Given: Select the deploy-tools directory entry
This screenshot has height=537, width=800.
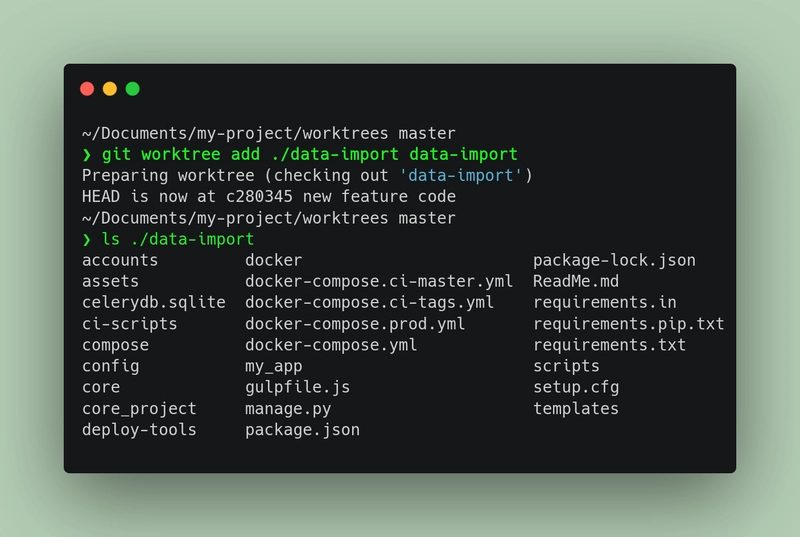Looking at the screenshot, I should (139, 430).
